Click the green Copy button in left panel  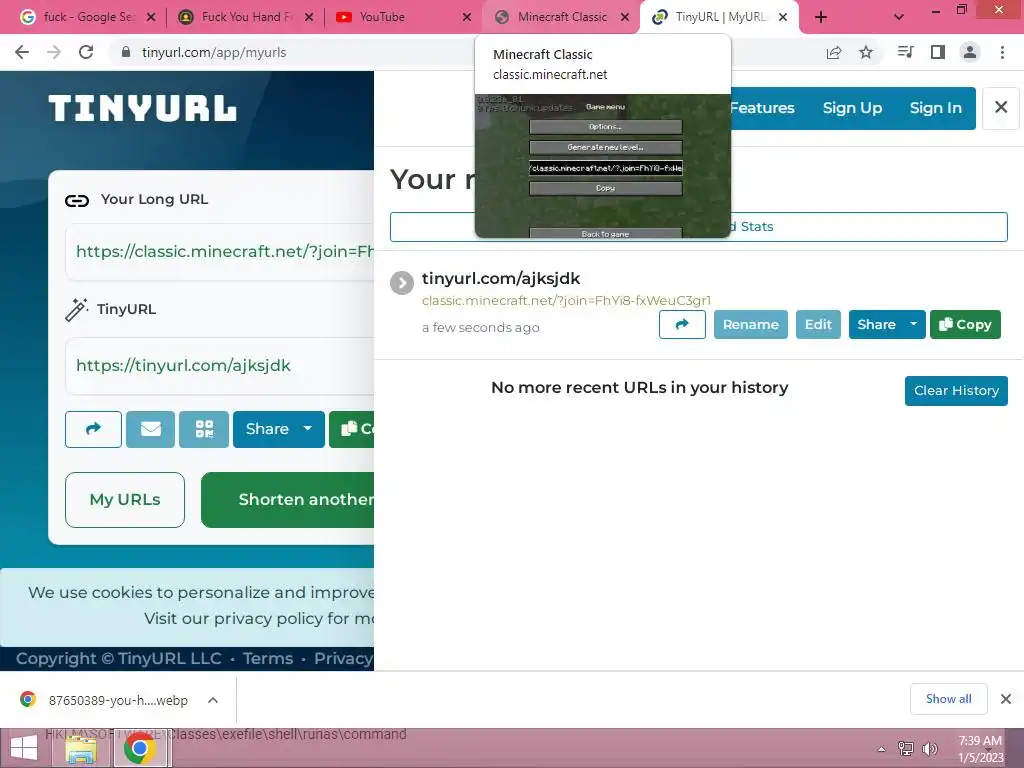[x=352, y=429]
